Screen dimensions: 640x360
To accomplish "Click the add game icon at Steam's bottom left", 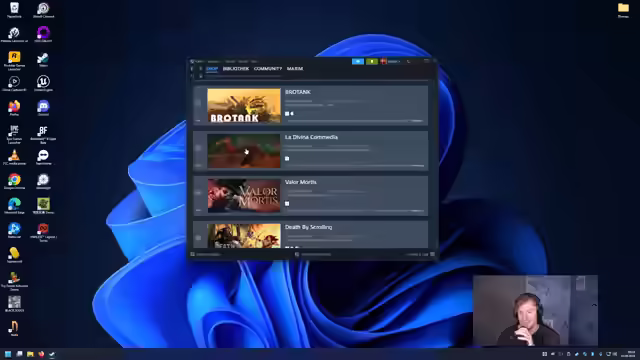I will pos(192,254).
